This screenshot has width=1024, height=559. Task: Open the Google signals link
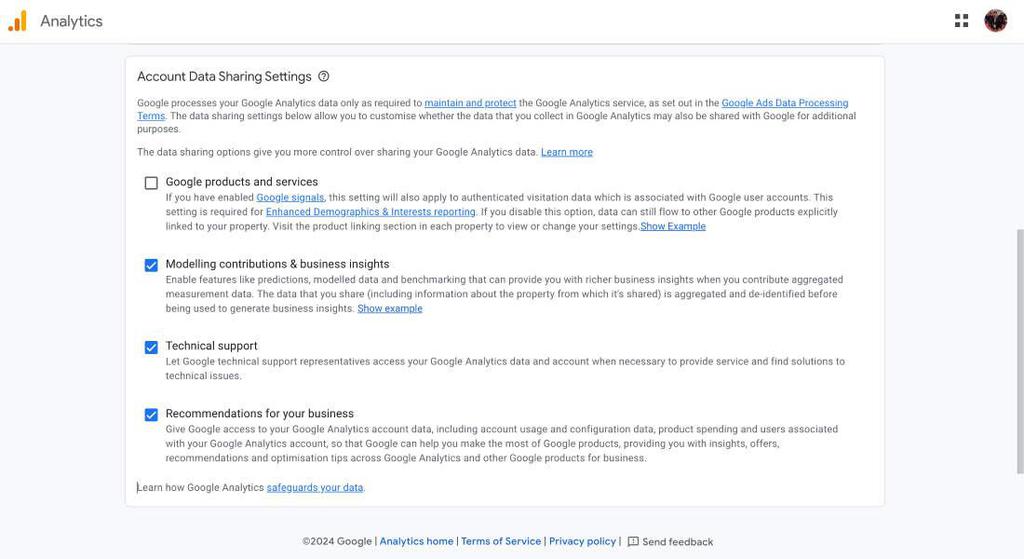click(x=290, y=198)
